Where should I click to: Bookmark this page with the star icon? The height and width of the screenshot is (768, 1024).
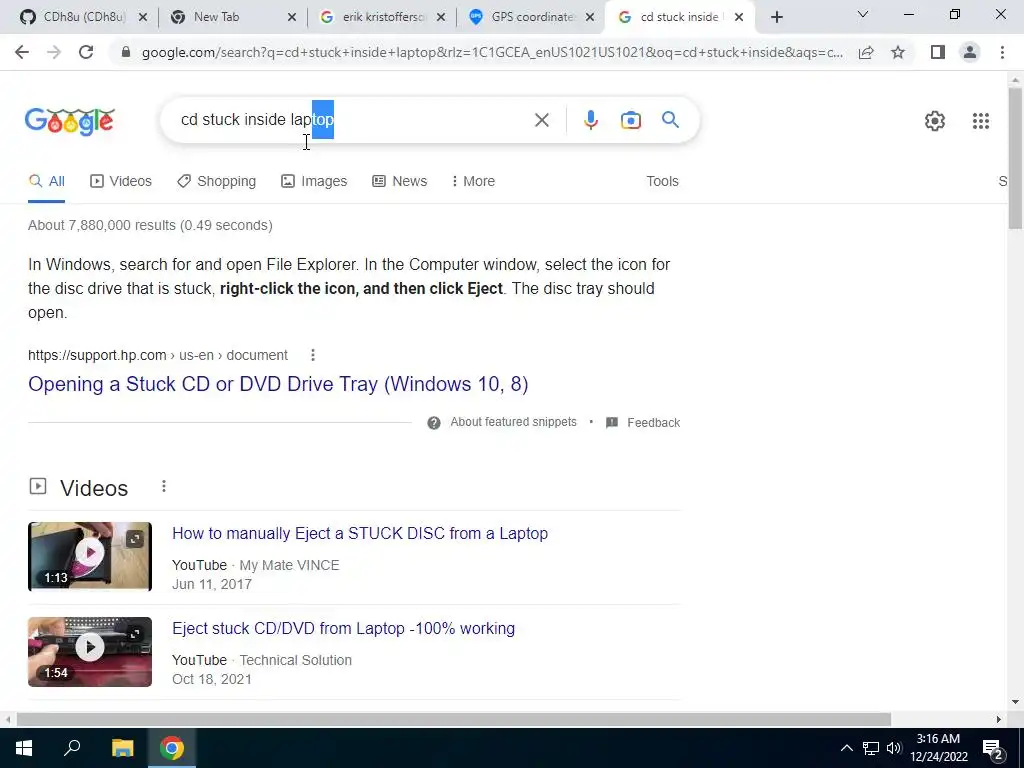[x=898, y=52]
